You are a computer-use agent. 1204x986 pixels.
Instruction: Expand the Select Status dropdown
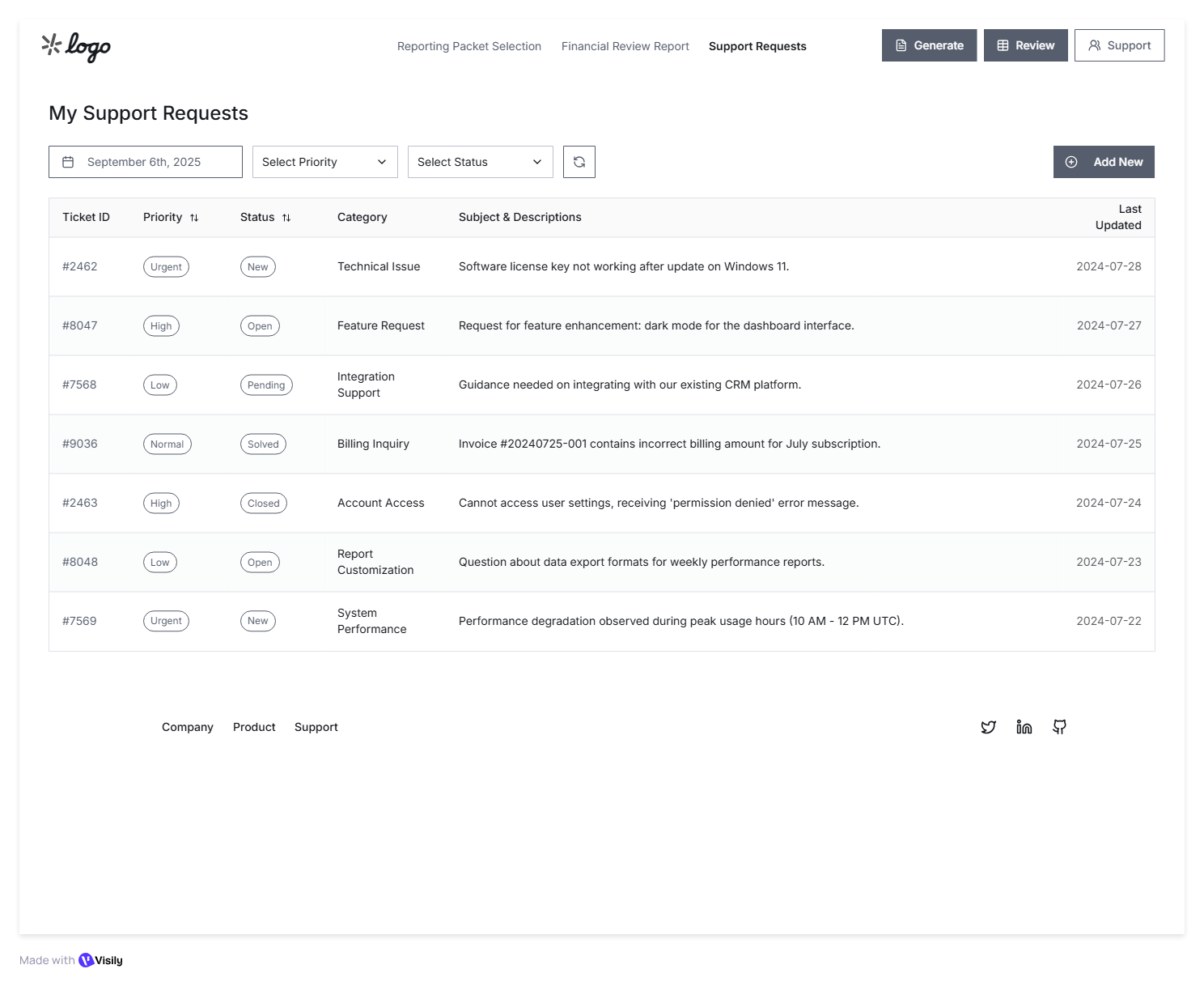point(480,162)
